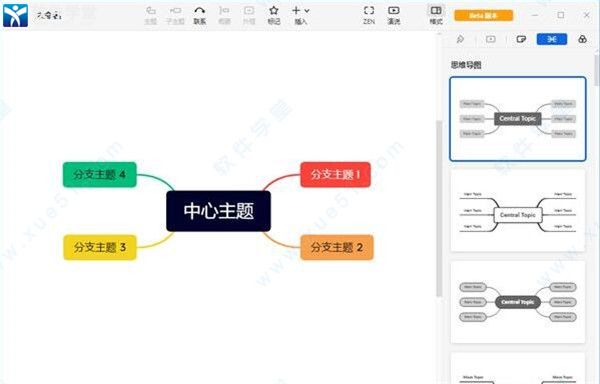Choose the first gray Central Topic structure

point(518,119)
